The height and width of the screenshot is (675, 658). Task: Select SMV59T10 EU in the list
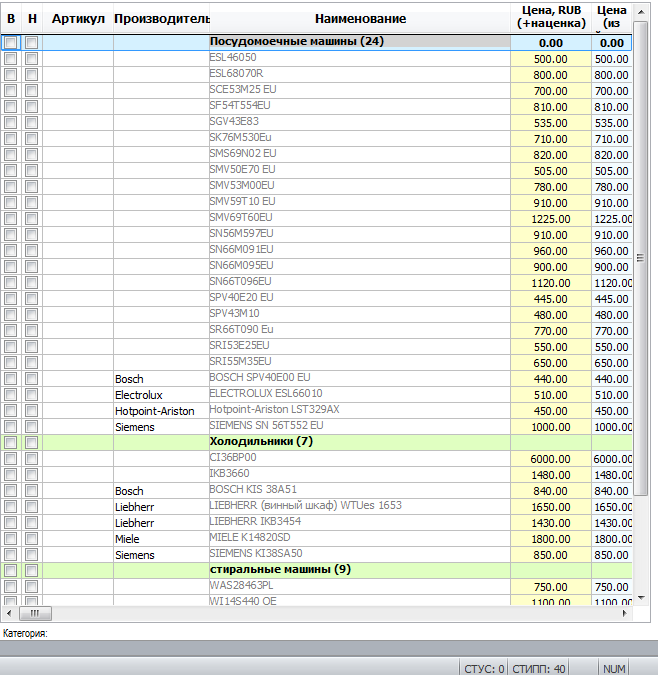[316, 202]
